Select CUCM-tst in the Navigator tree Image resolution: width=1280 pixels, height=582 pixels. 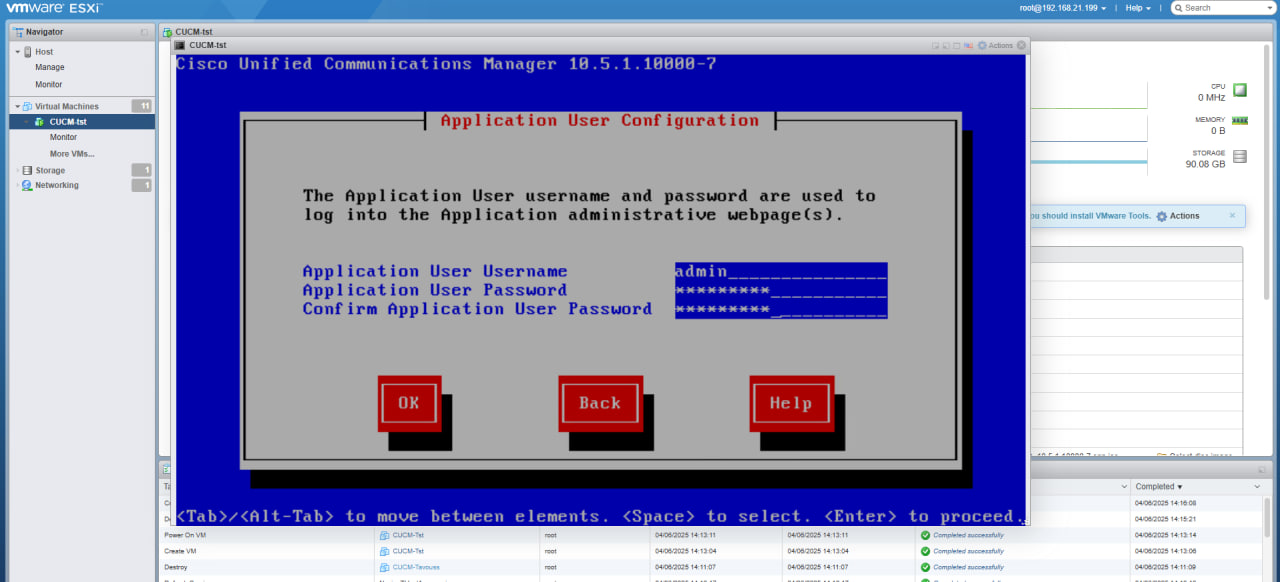point(68,122)
